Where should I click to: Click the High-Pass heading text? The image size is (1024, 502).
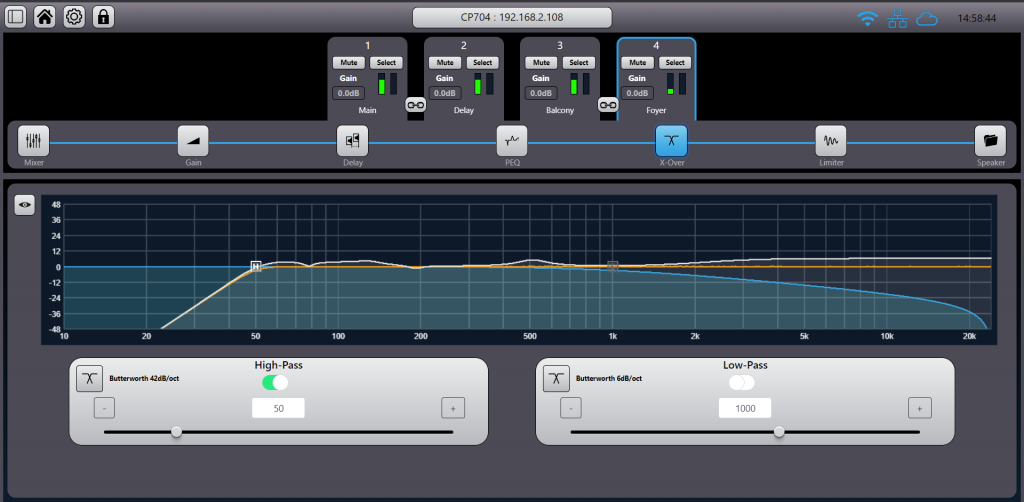point(278,365)
